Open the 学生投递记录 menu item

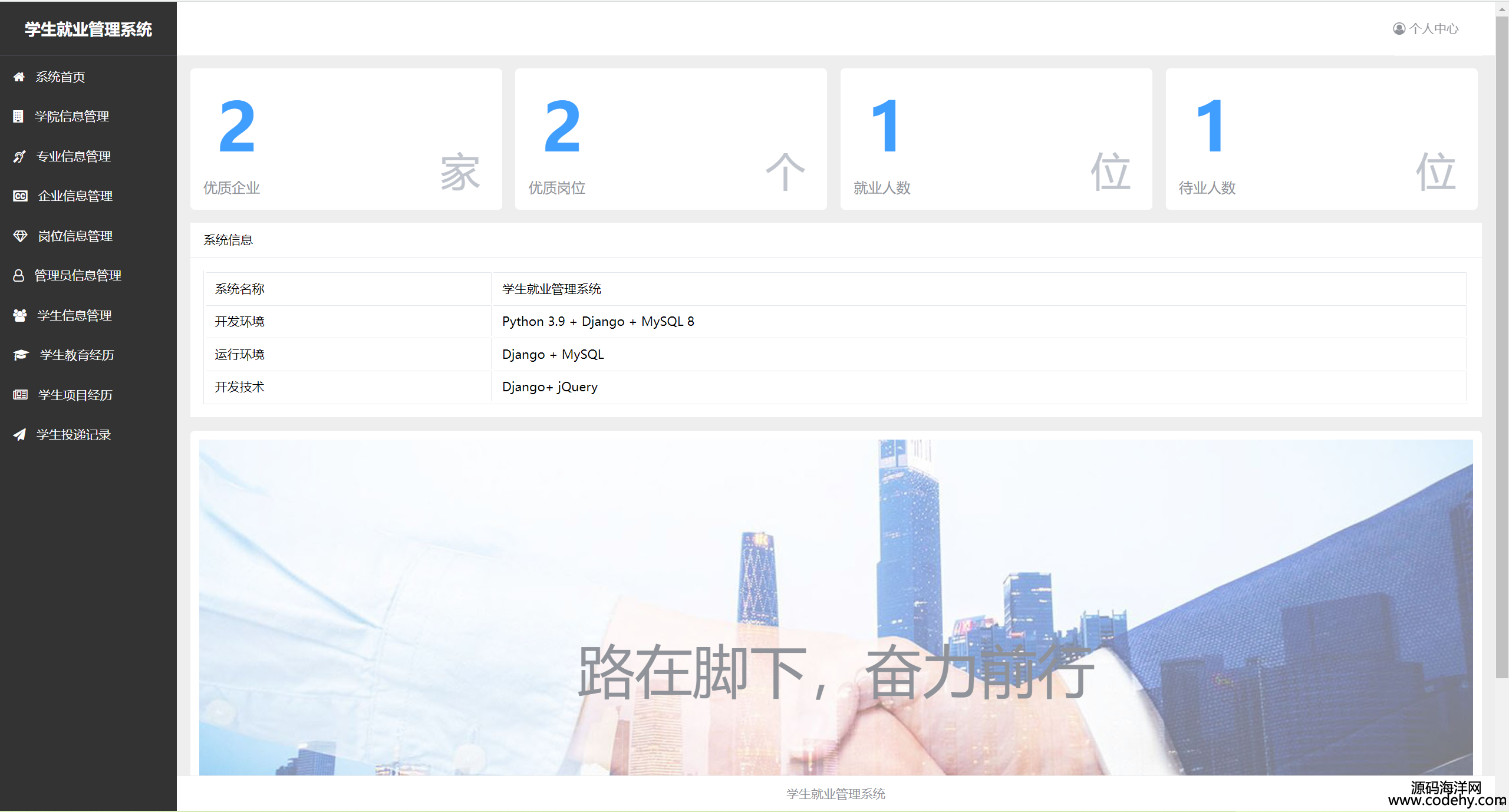(x=74, y=435)
